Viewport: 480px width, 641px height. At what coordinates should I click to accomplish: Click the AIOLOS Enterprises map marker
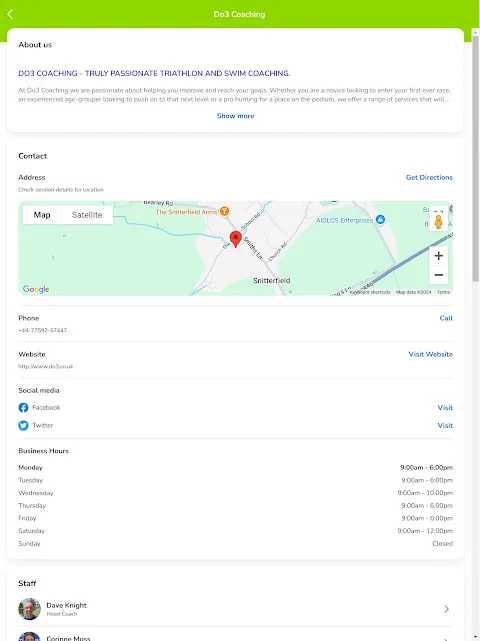[x=380, y=220]
